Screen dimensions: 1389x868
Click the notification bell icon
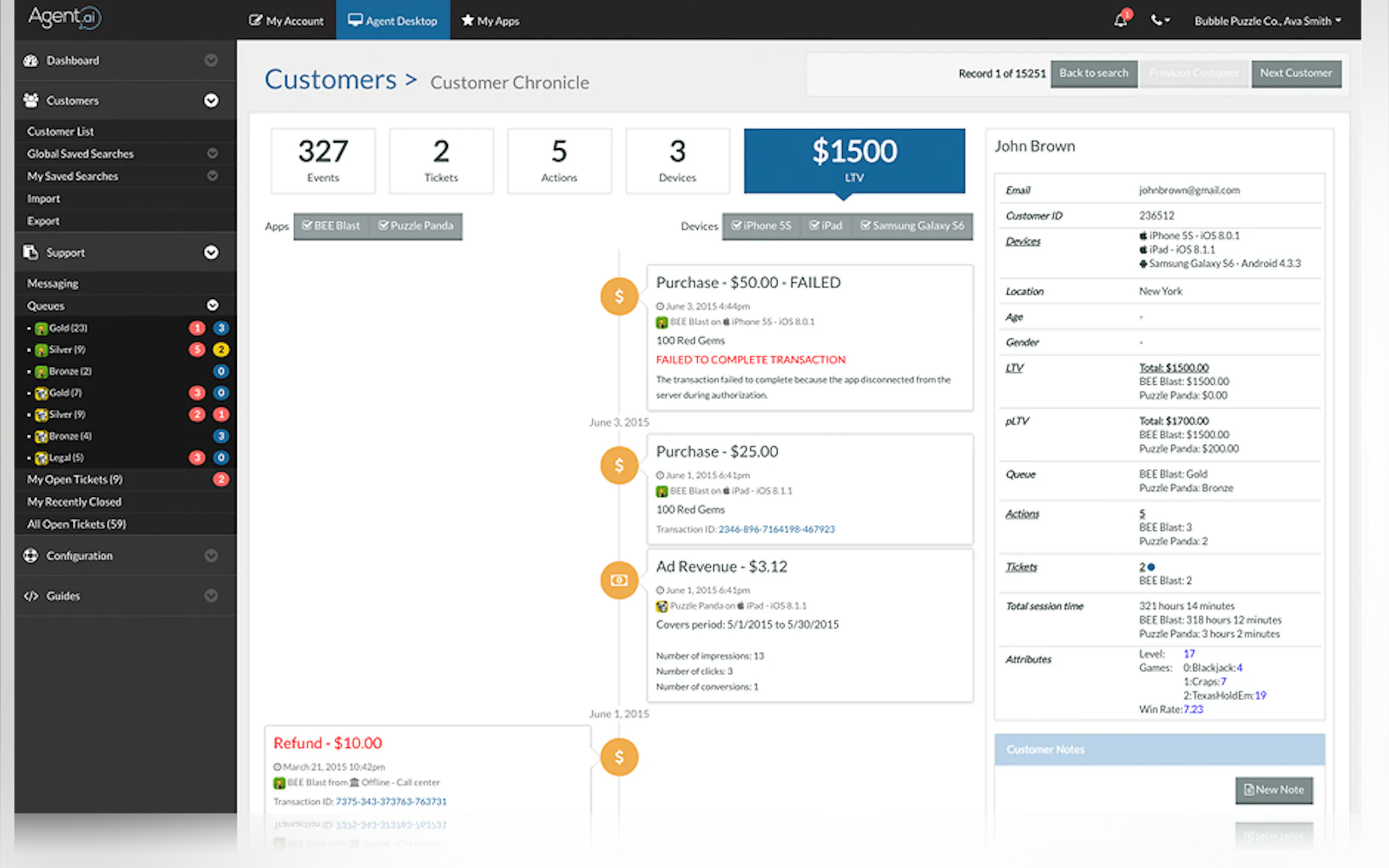click(1120, 21)
